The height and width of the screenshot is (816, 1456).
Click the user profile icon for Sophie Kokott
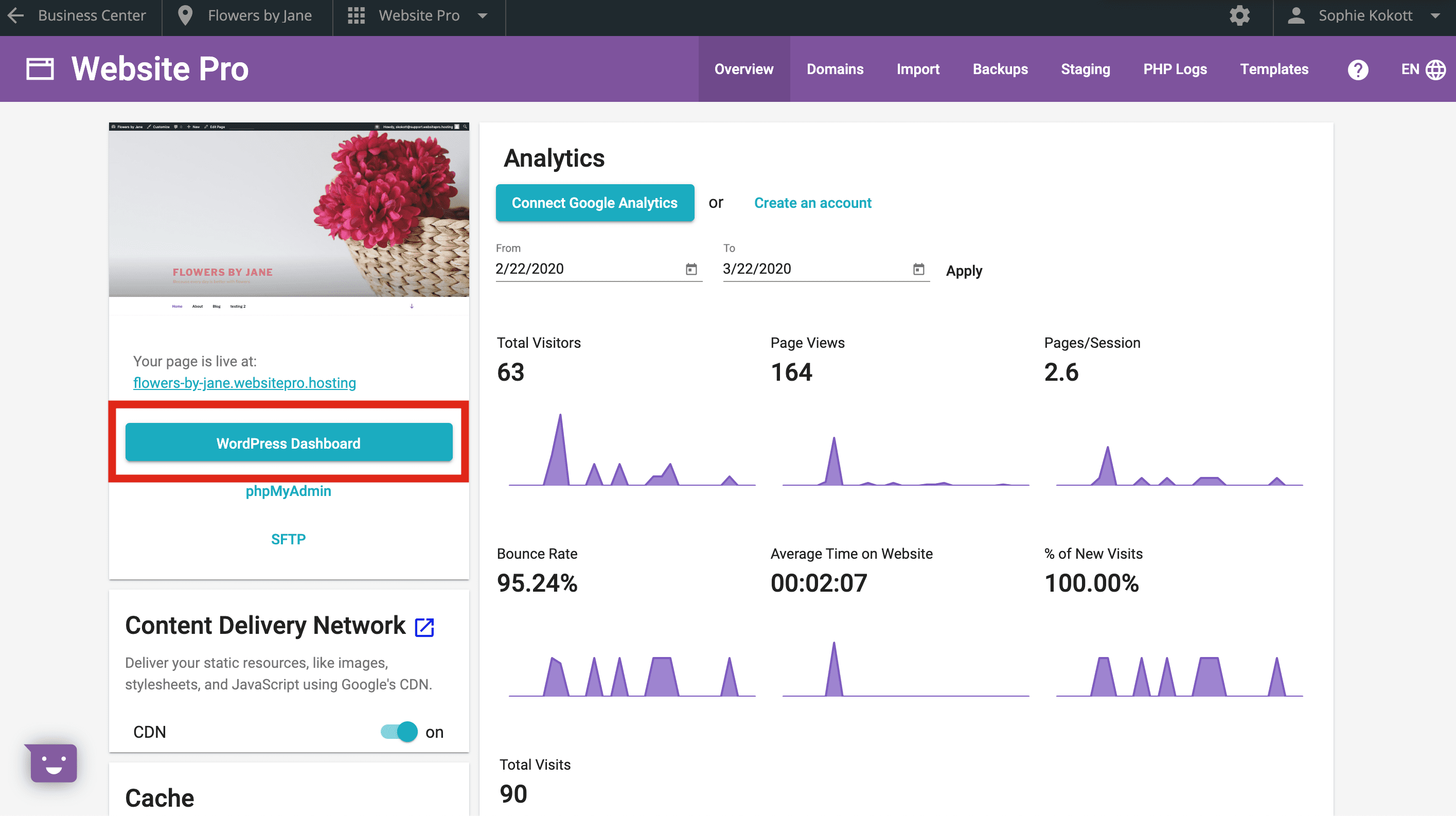click(1295, 15)
